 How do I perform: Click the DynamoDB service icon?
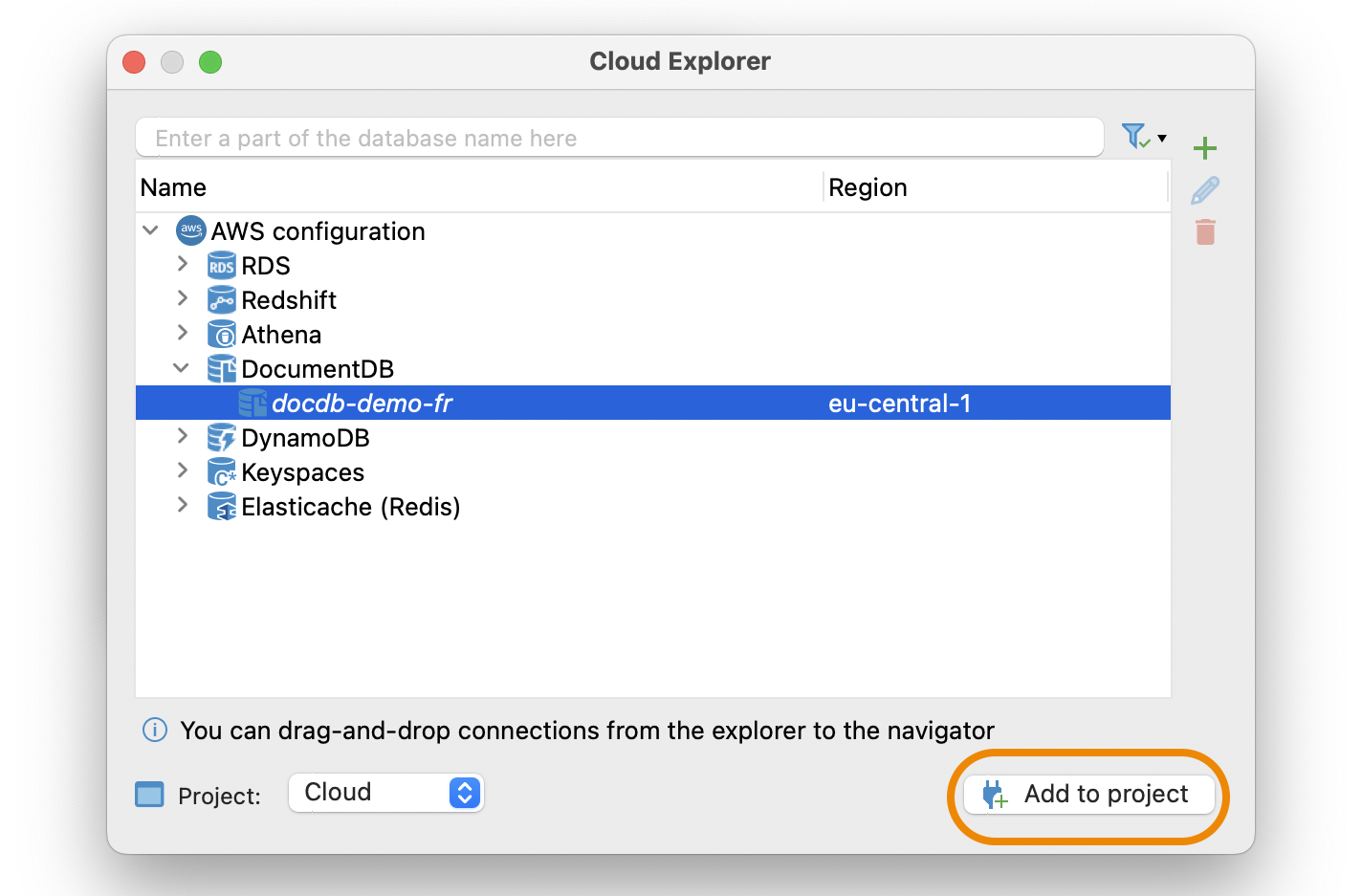[221, 437]
